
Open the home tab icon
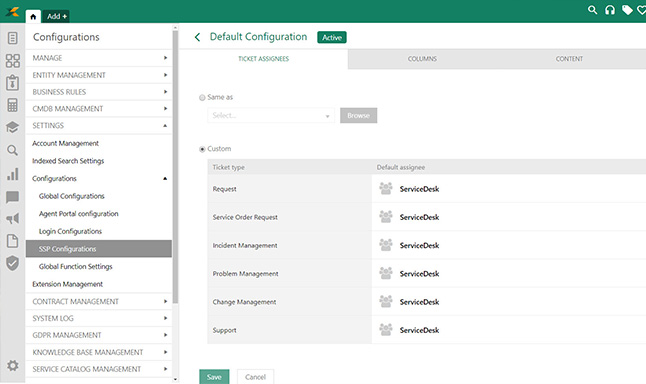(33, 16)
